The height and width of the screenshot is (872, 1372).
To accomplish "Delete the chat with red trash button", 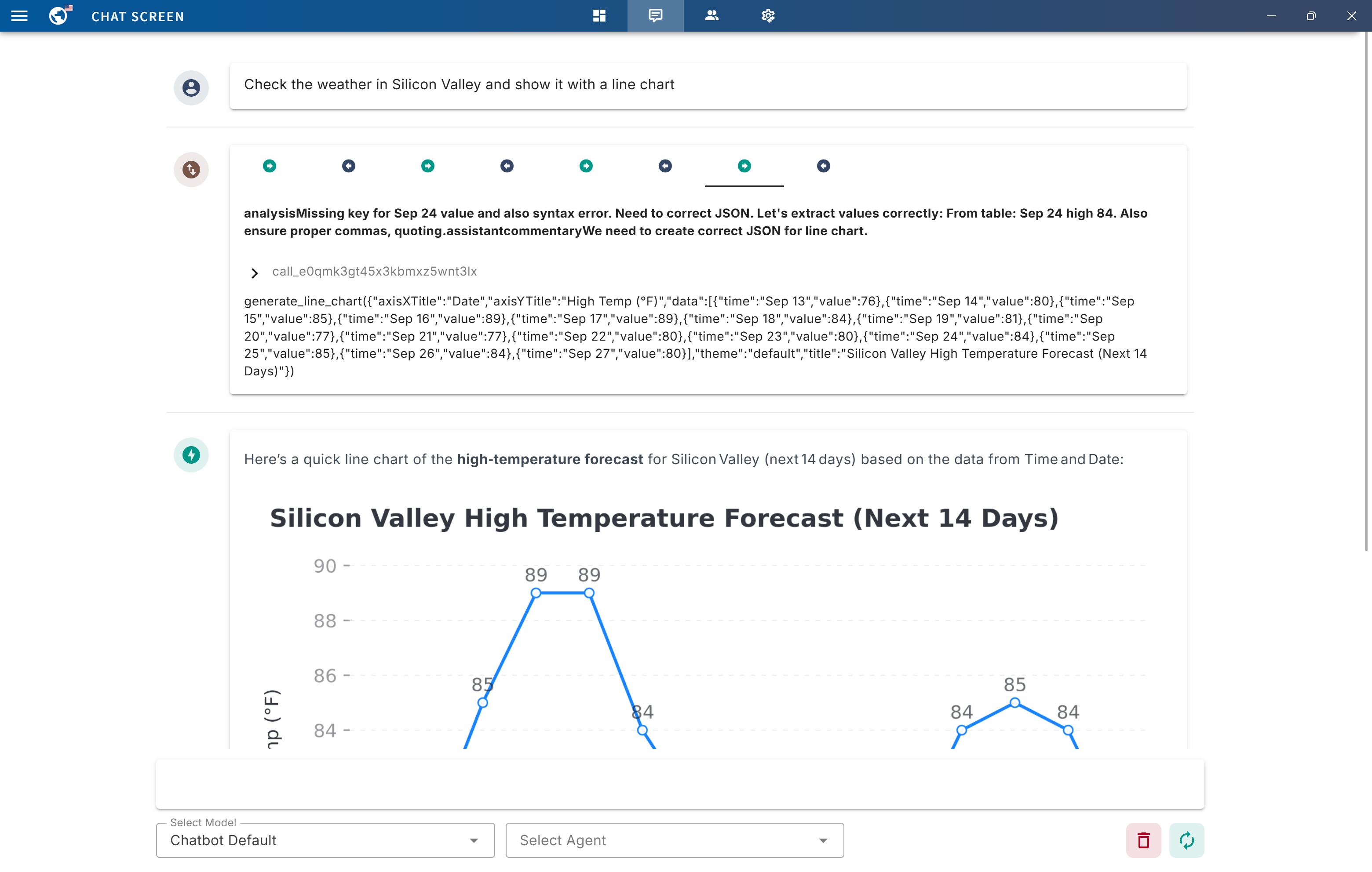I will point(1143,840).
